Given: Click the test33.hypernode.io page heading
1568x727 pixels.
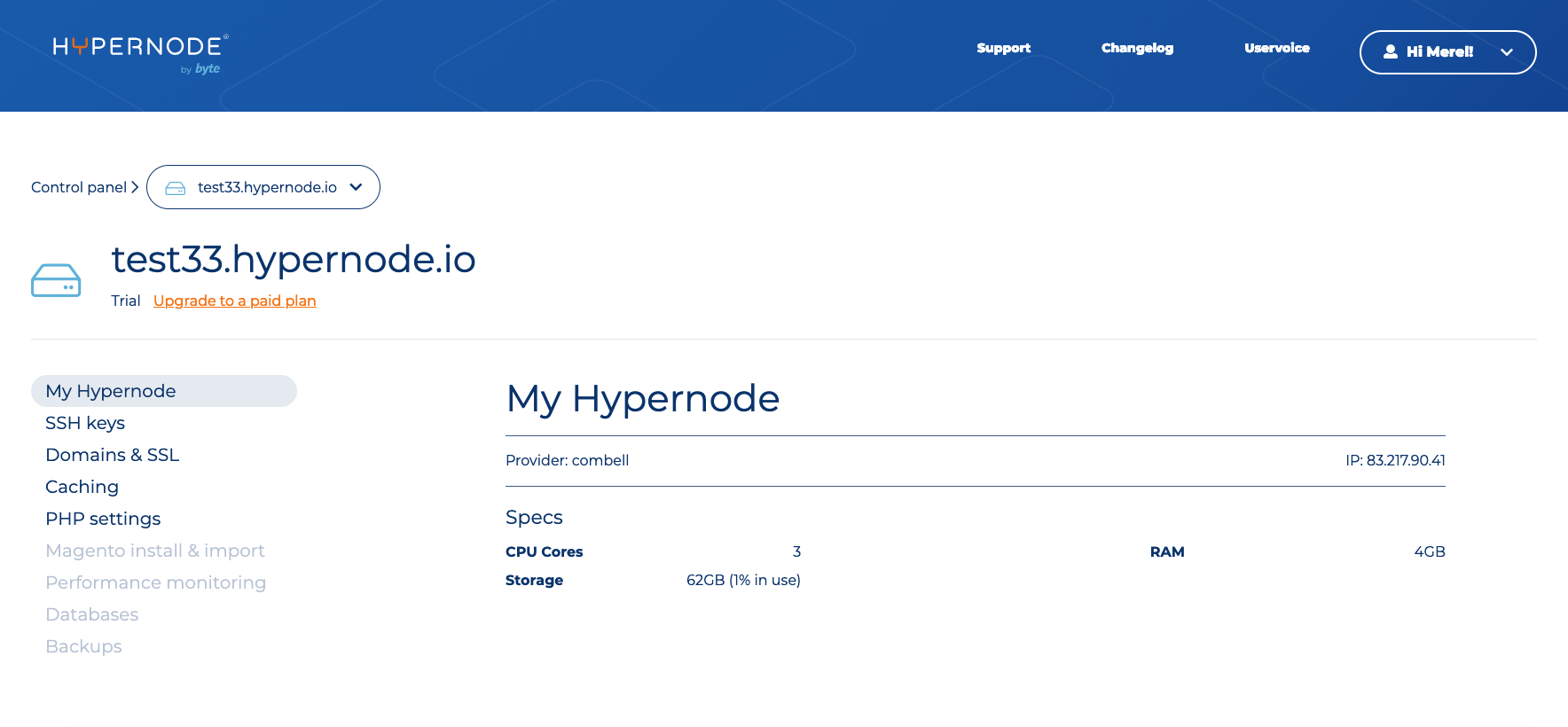Looking at the screenshot, I should (x=294, y=260).
